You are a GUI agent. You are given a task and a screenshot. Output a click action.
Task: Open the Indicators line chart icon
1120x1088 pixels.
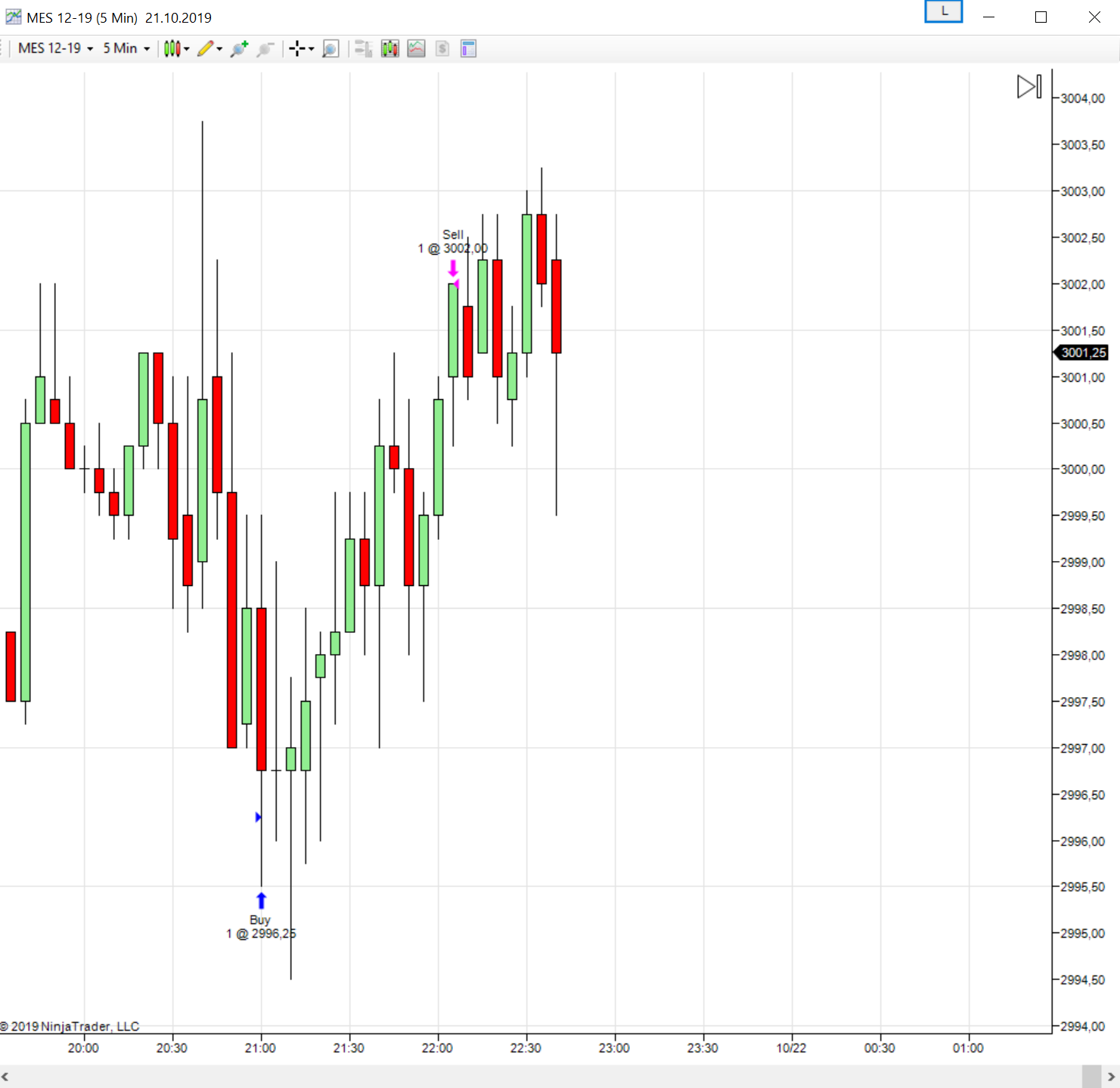pyautogui.click(x=416, y=49)
